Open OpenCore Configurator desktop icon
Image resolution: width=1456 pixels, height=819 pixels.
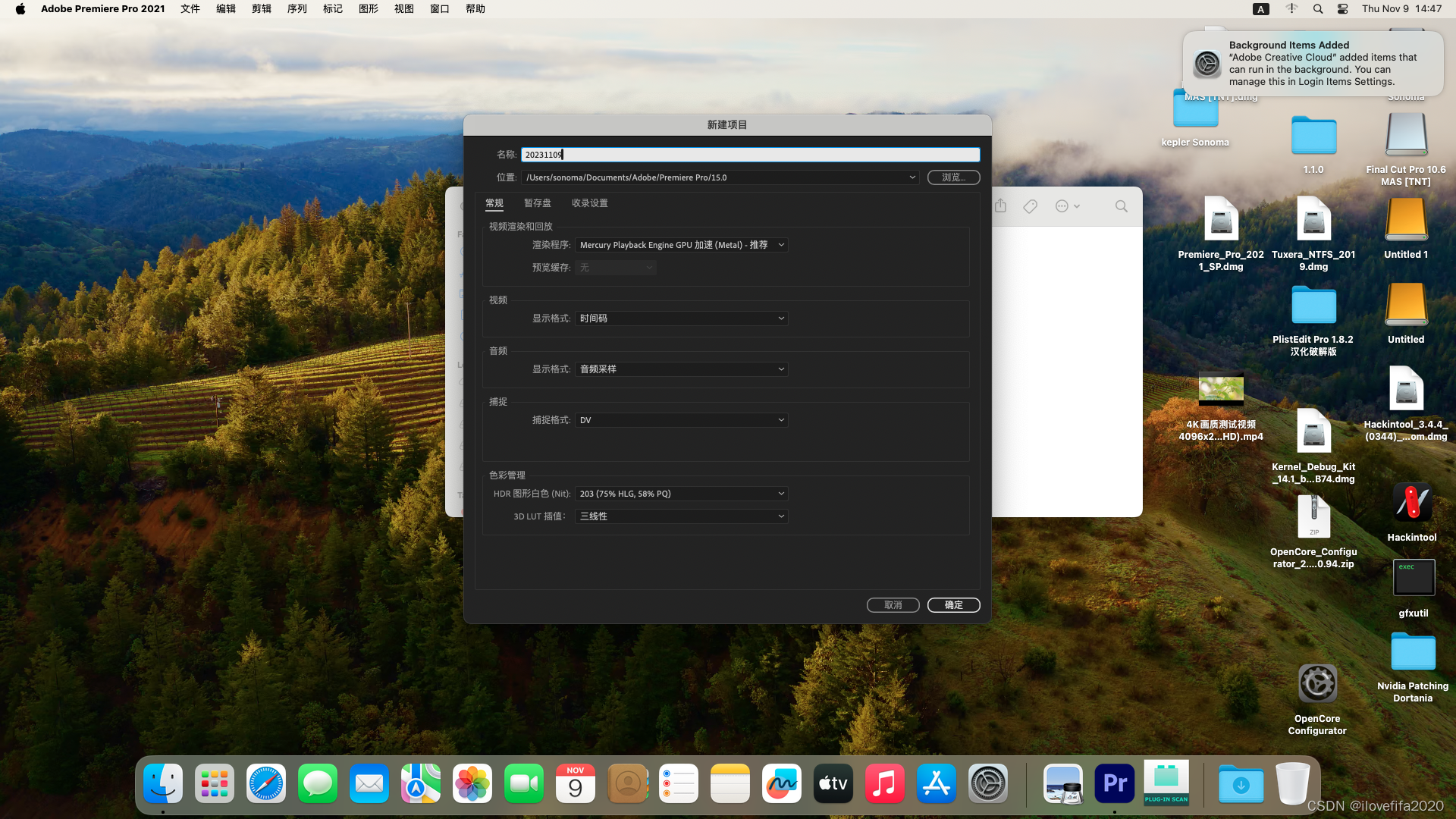point(1317,685)
